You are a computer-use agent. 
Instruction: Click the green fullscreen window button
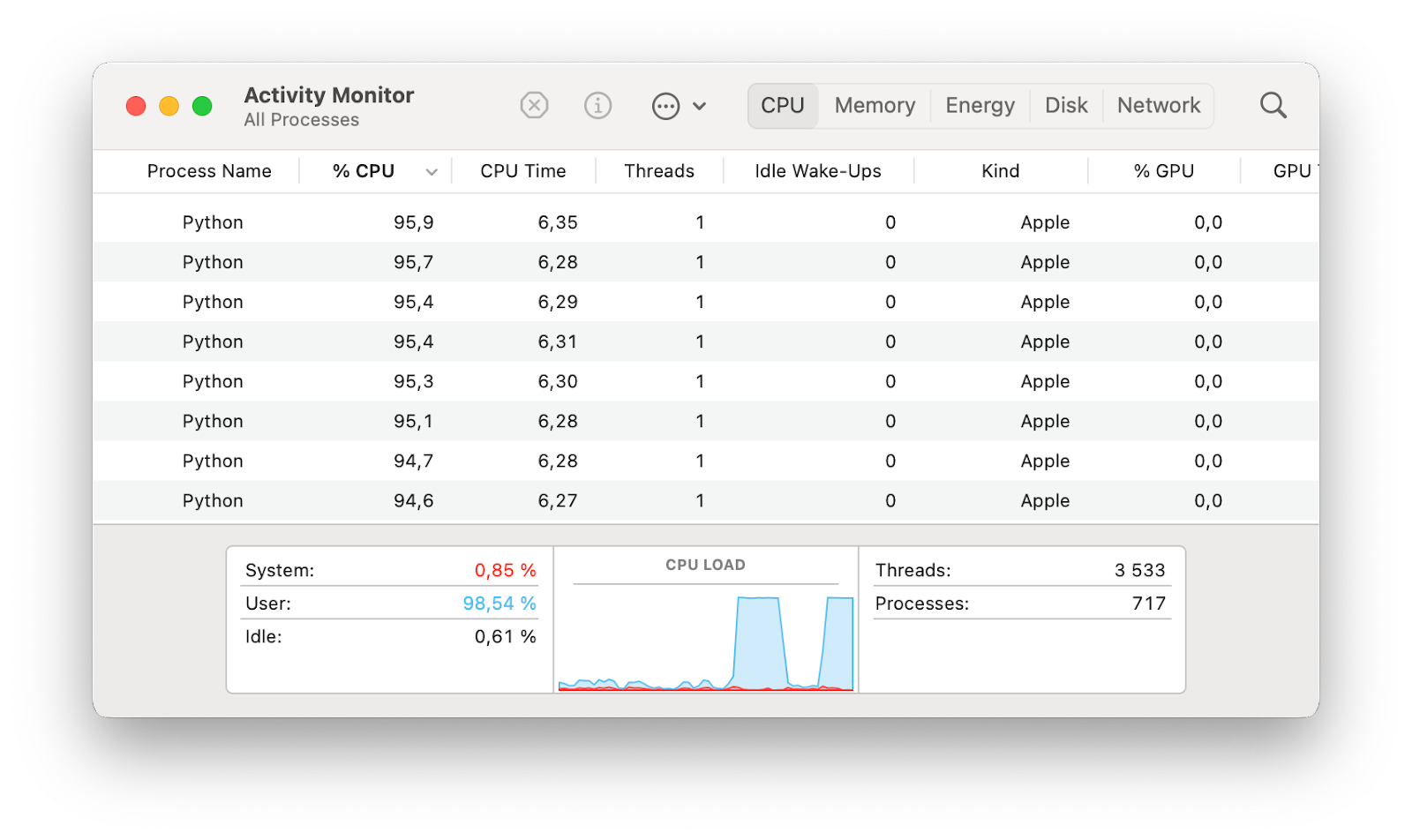[x=202, y=107]
